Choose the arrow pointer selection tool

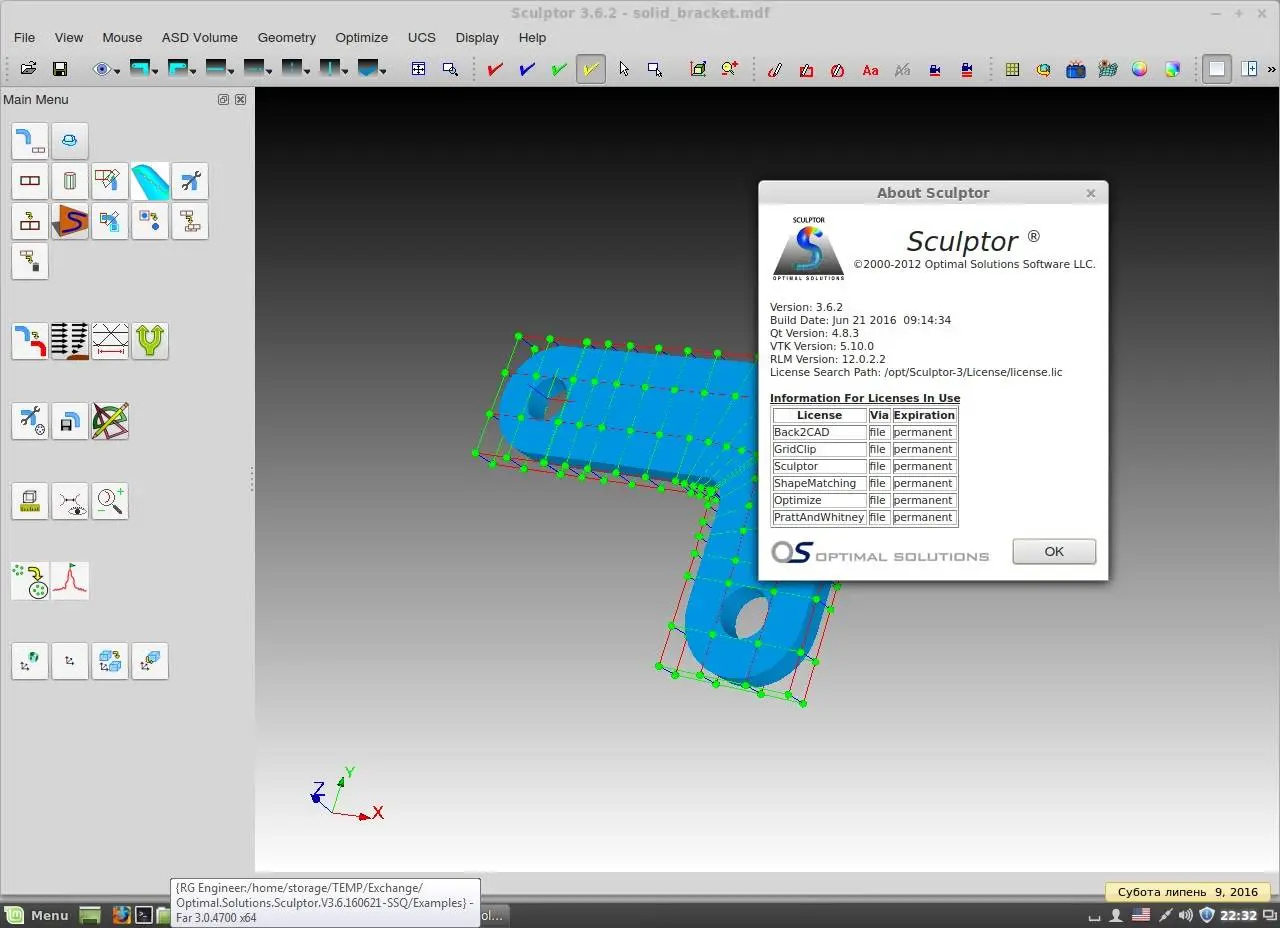[624, 69]
